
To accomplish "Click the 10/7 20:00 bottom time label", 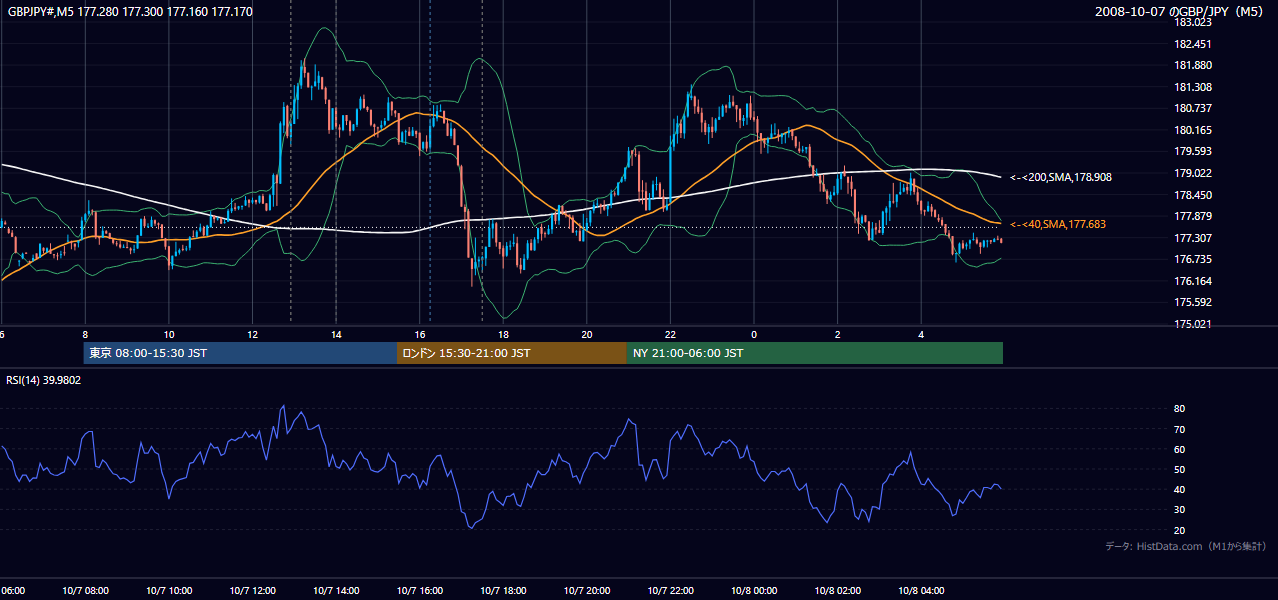I will 587,591.
